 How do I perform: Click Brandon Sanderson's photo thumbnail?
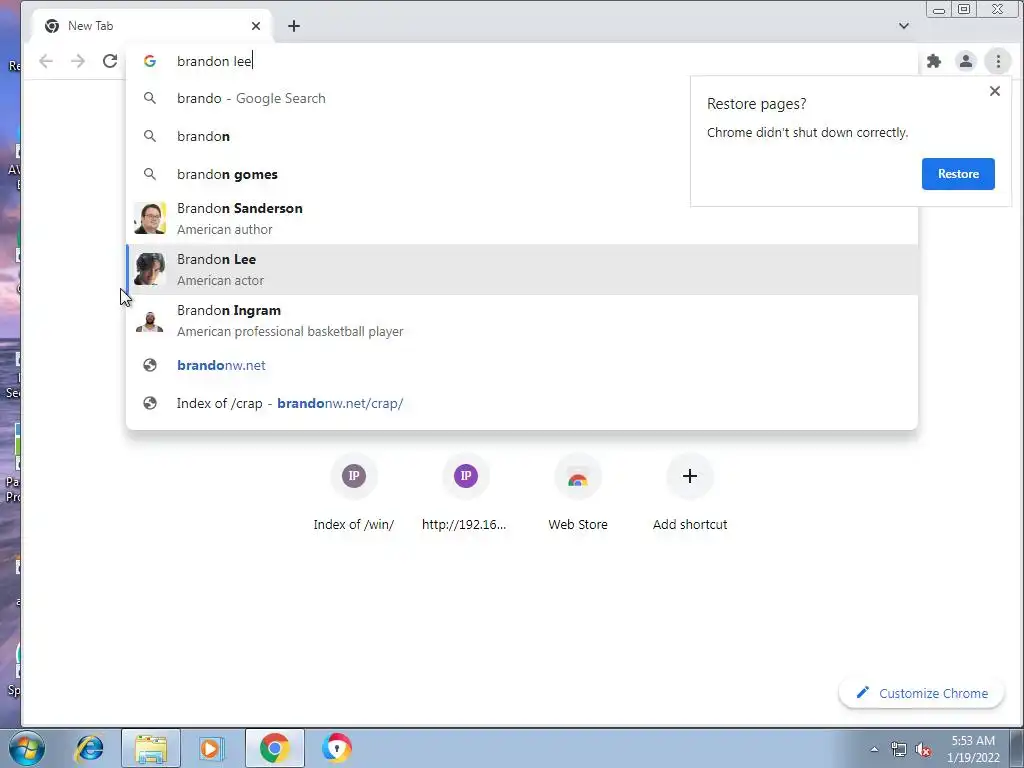150,218
